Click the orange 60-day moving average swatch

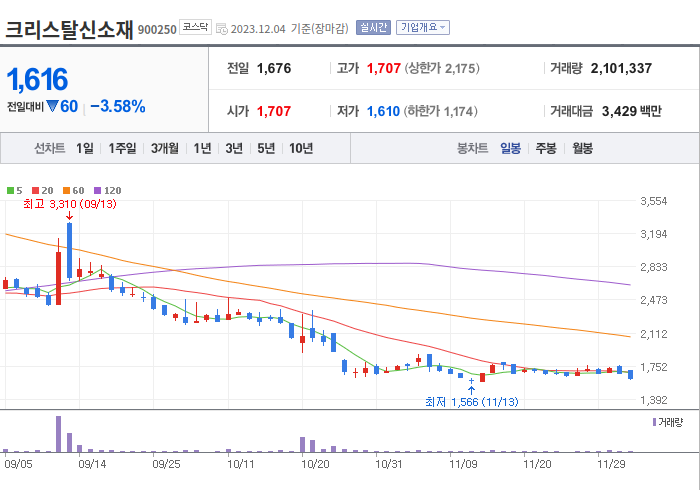(x=67, y=191)
